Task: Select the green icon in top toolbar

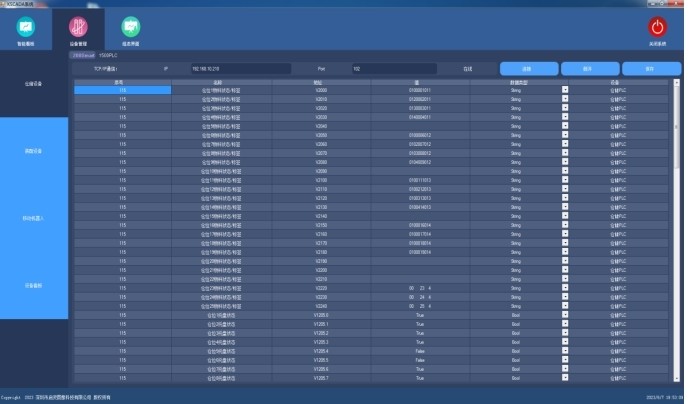Action: [x=130, y=27]
